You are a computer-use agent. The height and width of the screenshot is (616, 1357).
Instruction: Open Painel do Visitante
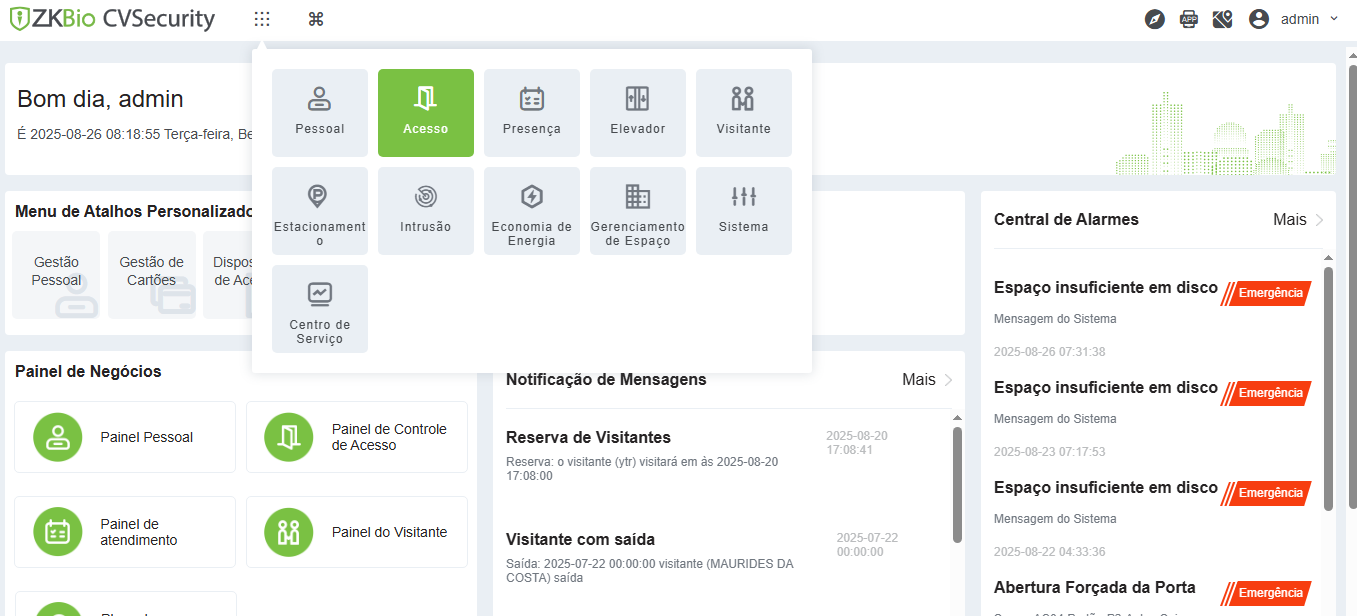[357, 532]
